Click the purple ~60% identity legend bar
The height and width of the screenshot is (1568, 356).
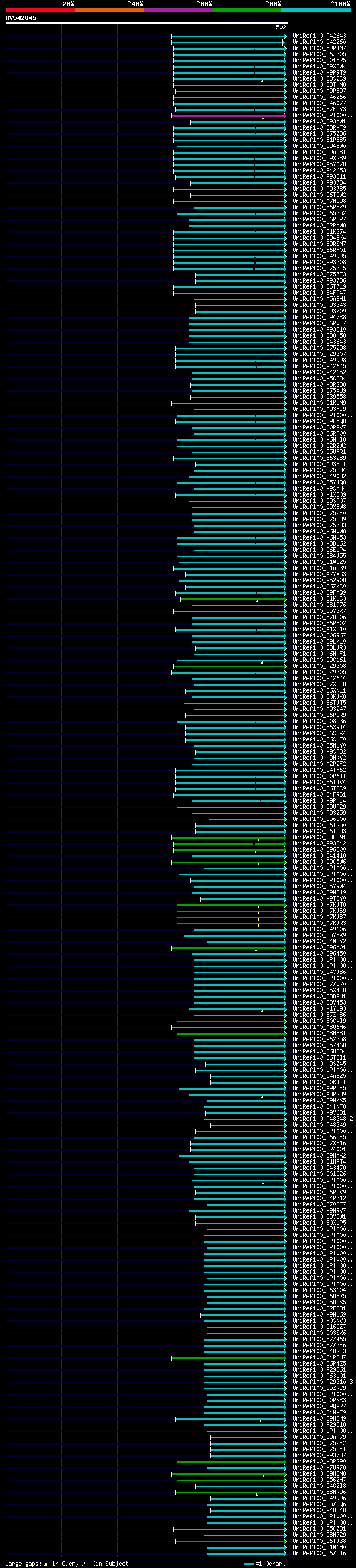[x=177, y=10]
